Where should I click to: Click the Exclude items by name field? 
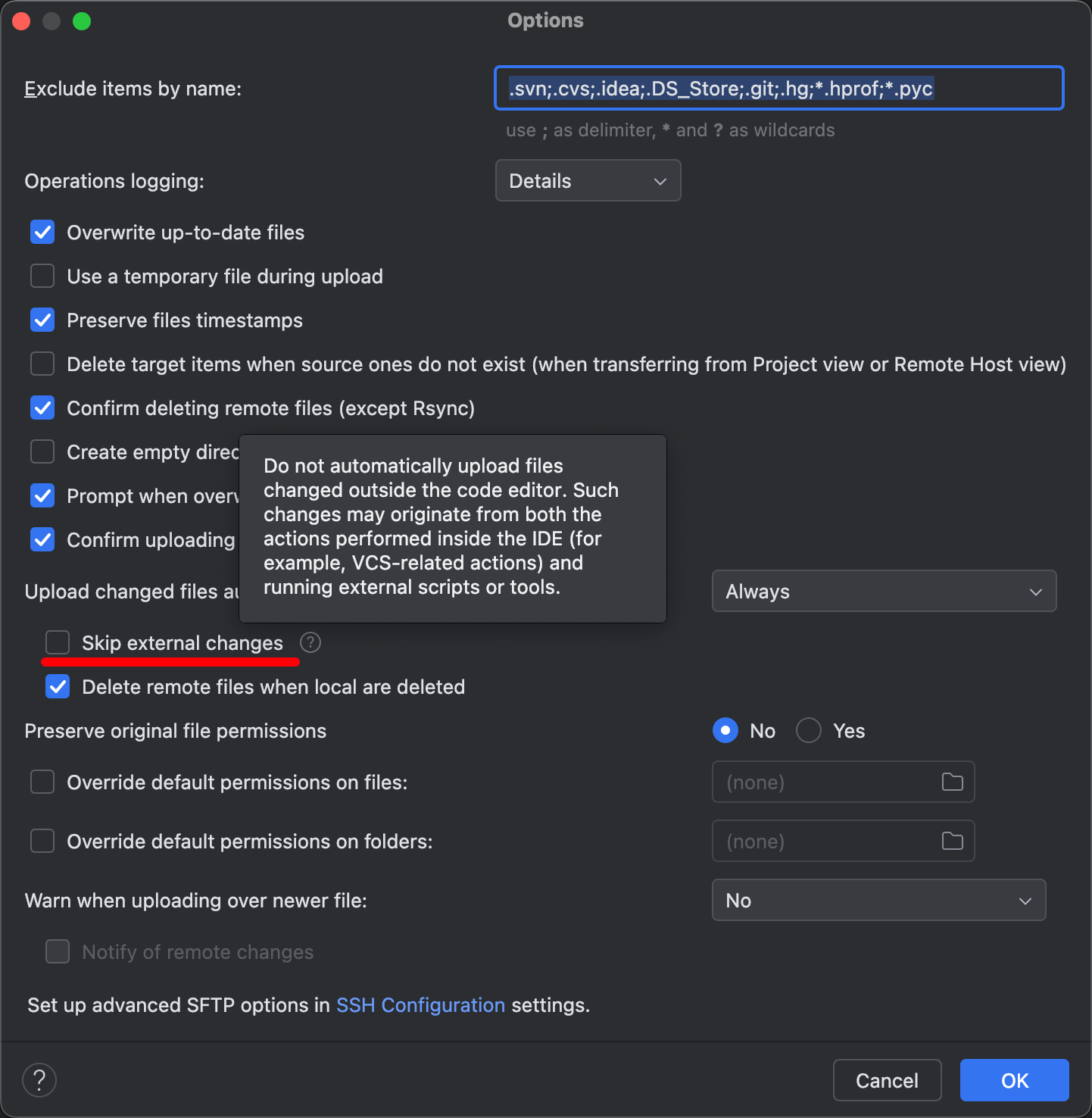coord(778,89)
